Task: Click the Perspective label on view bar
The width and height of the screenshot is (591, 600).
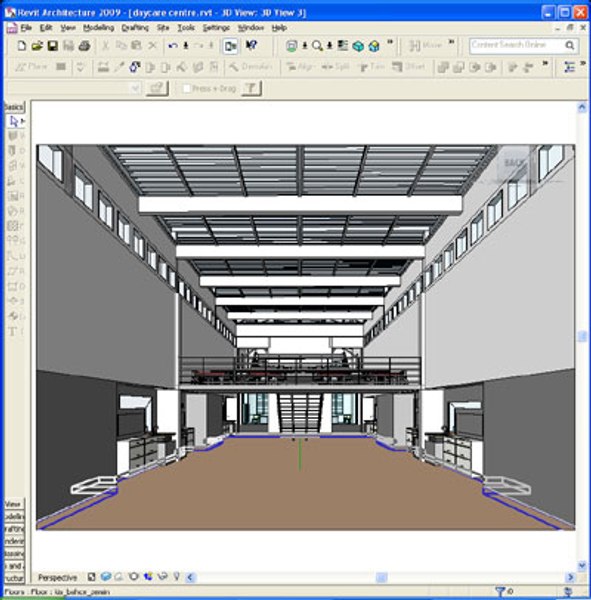Action: coord(57,577)
